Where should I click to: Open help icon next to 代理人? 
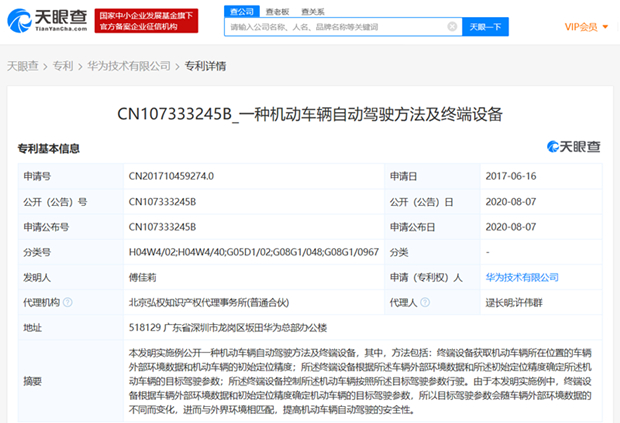click(x=425, y=302)
